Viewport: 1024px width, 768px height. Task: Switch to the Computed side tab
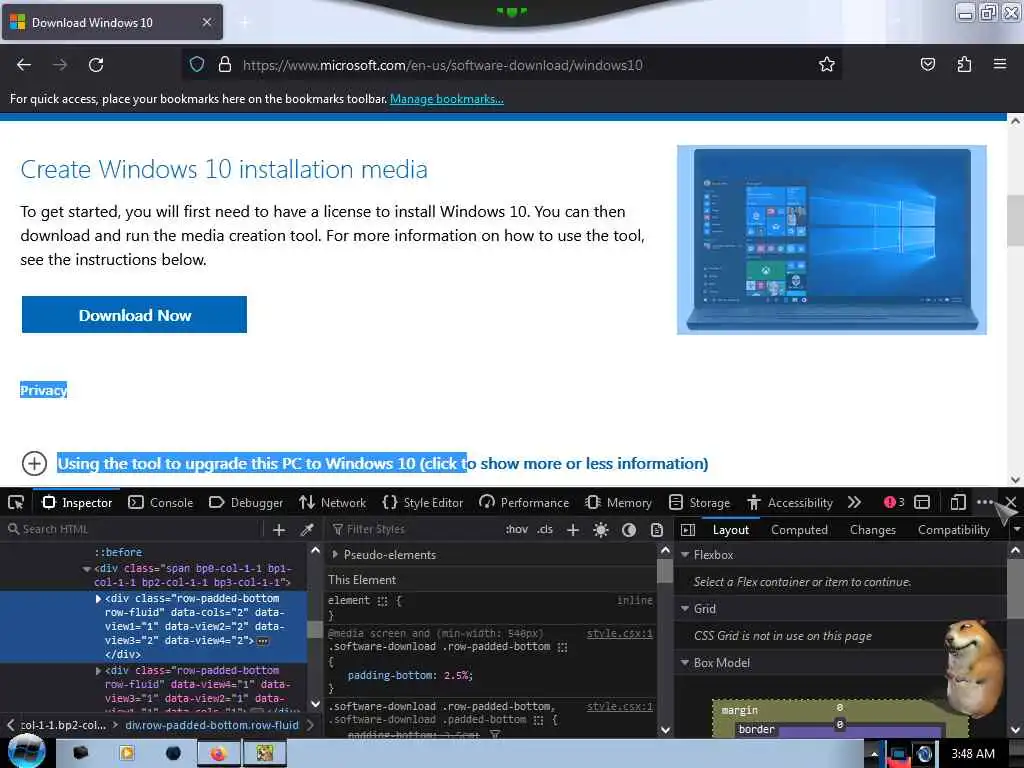[799, 530]
